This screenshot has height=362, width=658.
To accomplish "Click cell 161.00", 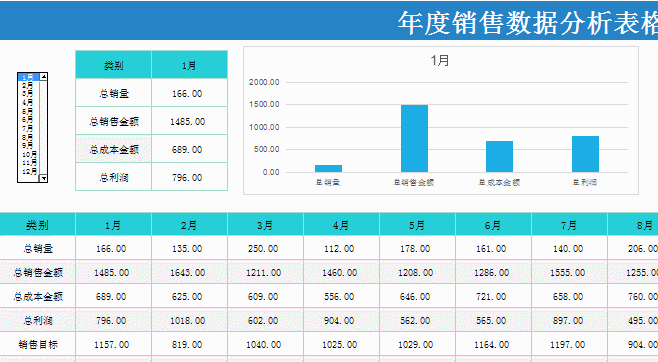I will 493,248.
